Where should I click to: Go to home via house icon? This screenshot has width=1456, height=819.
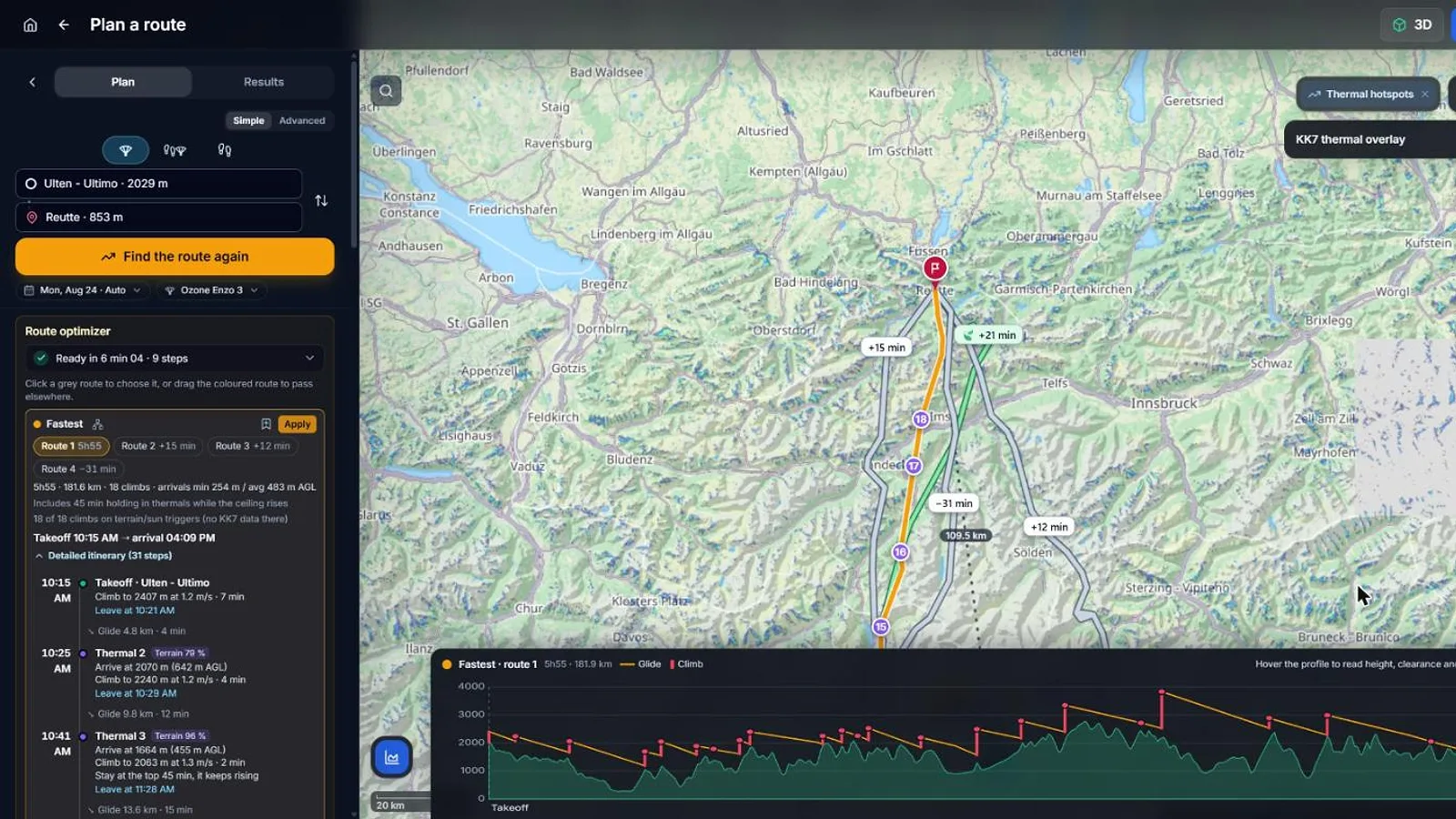(30, 25)
